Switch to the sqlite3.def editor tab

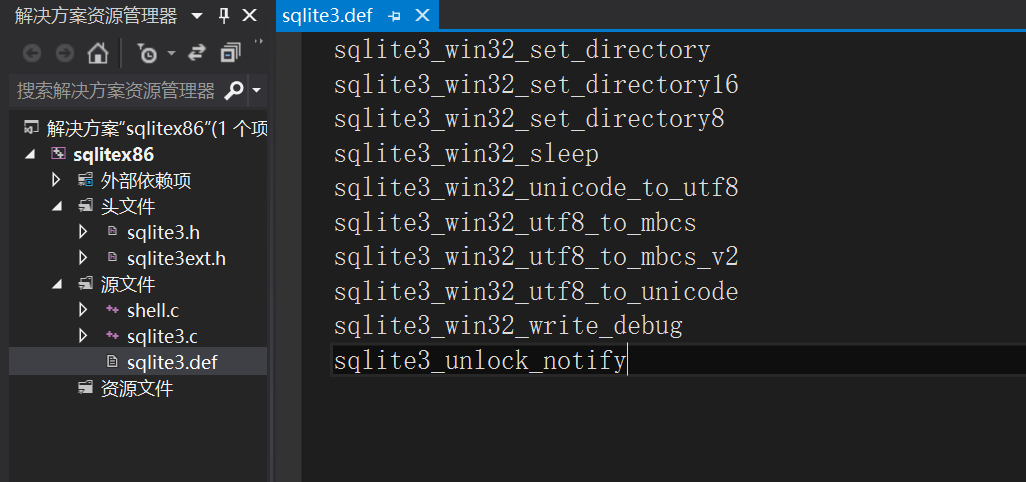[326, 16]
